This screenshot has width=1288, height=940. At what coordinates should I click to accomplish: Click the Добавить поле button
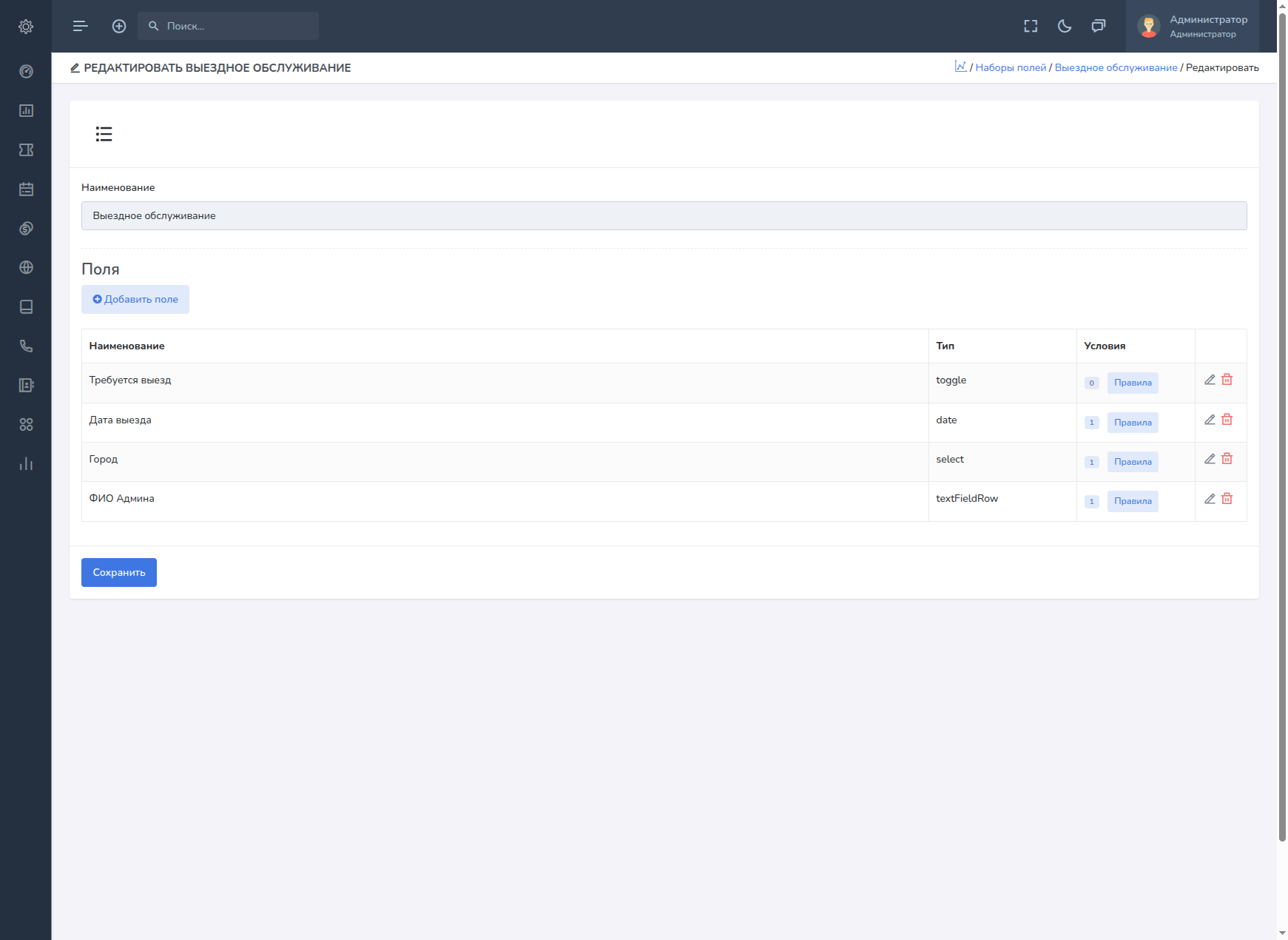135,300
